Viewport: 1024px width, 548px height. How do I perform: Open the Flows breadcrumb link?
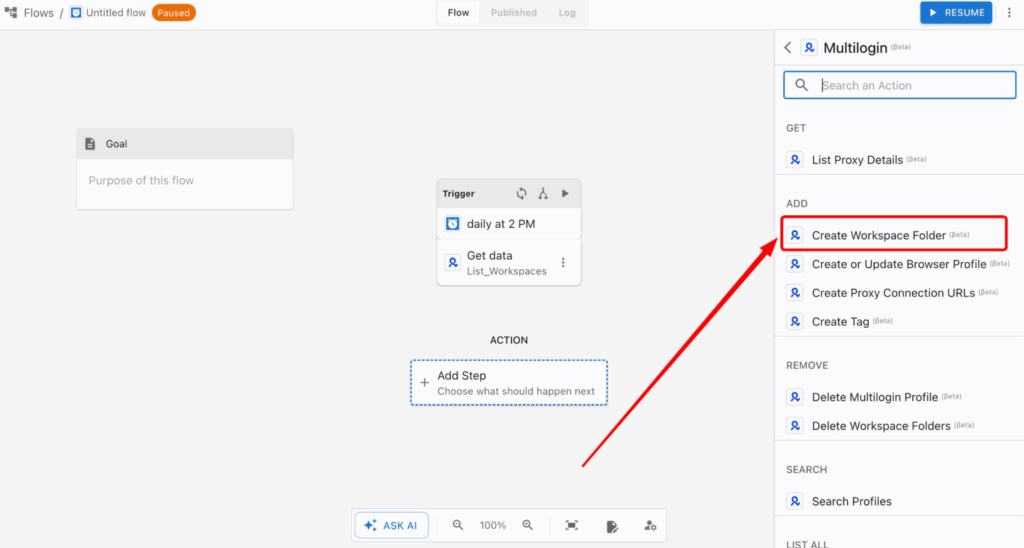[x=39, y=13]
